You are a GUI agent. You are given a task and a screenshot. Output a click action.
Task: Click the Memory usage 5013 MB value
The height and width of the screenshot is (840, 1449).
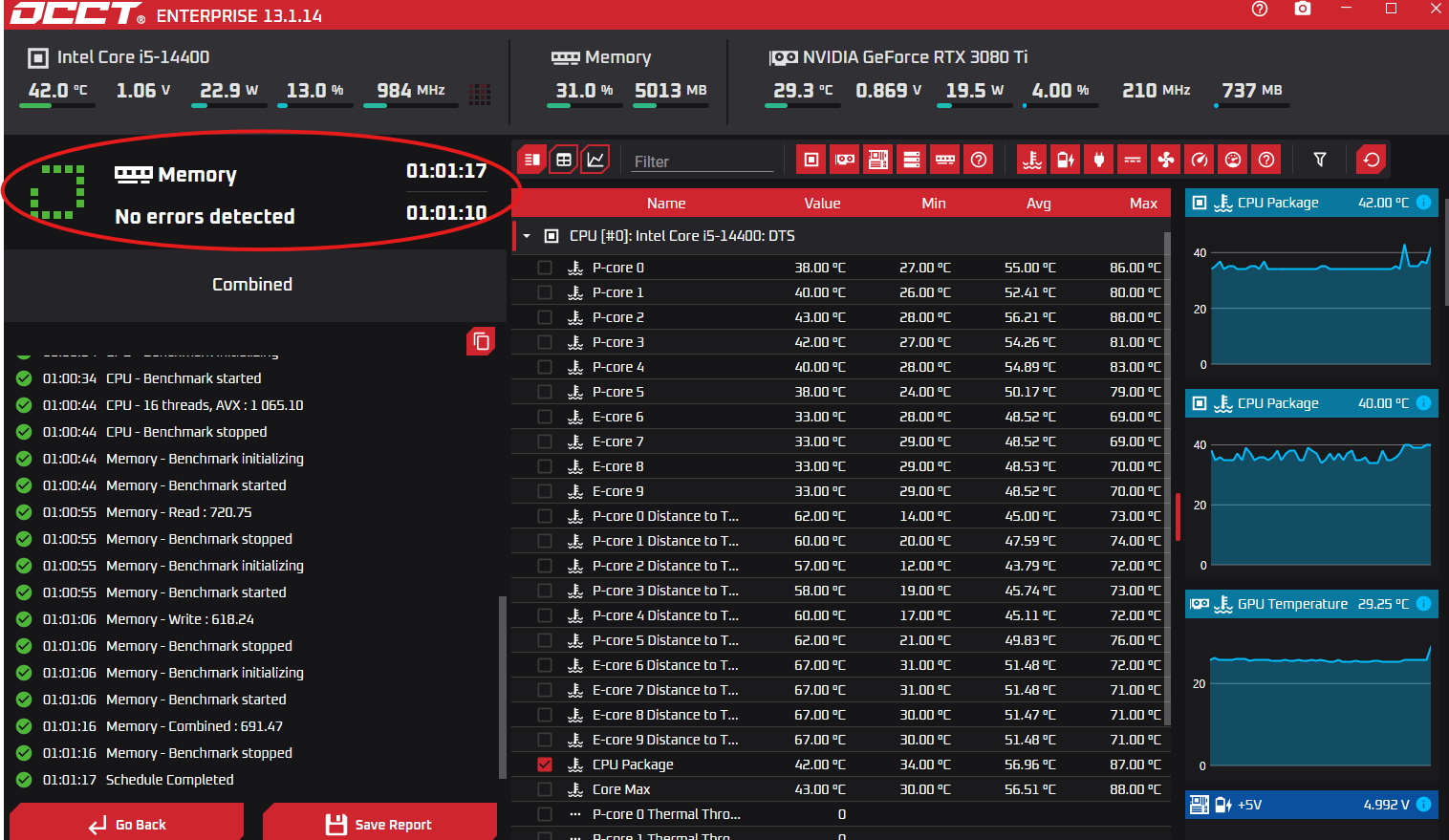point(671,91)
